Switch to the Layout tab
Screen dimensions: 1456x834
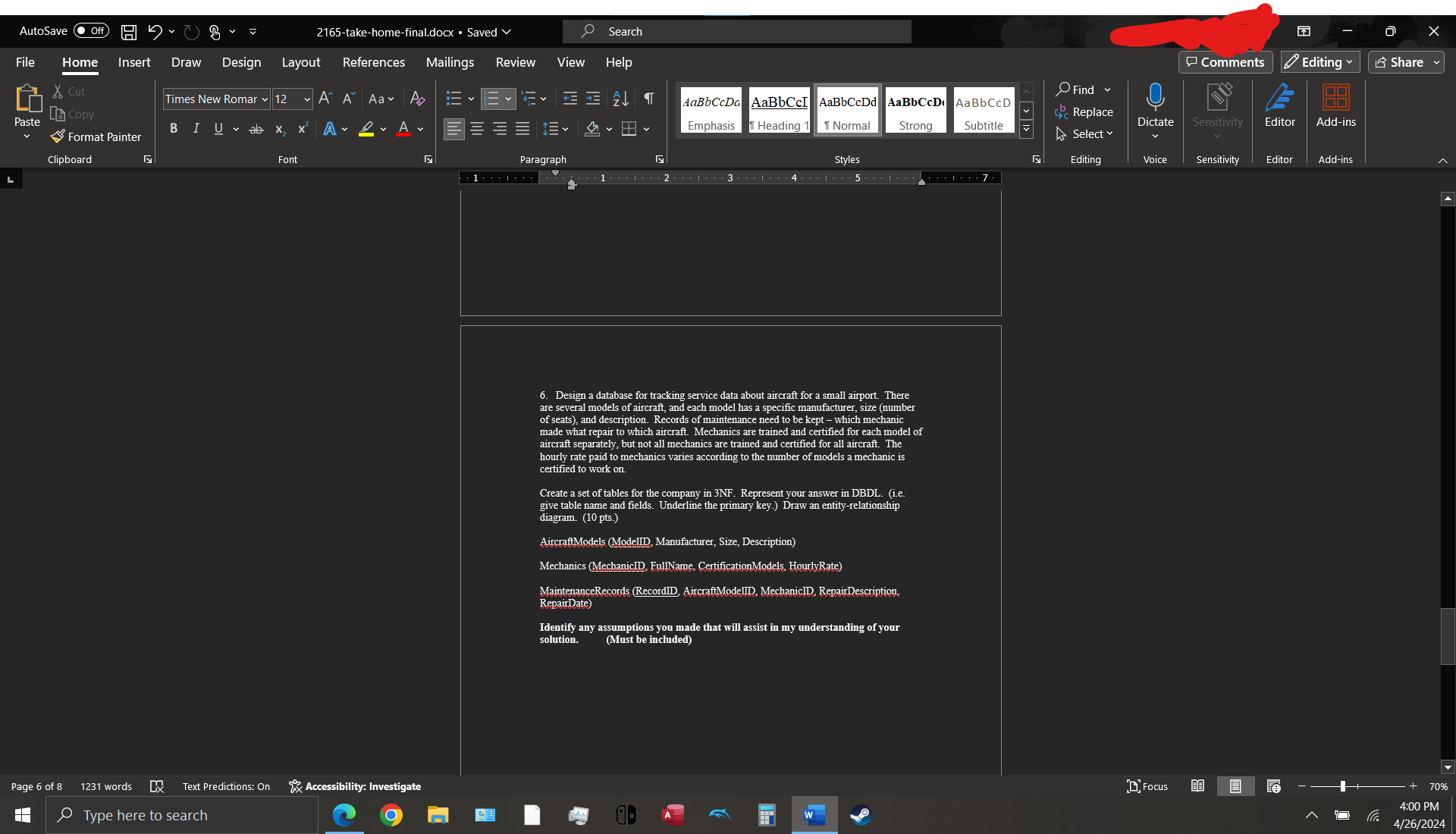pos(300,62)
